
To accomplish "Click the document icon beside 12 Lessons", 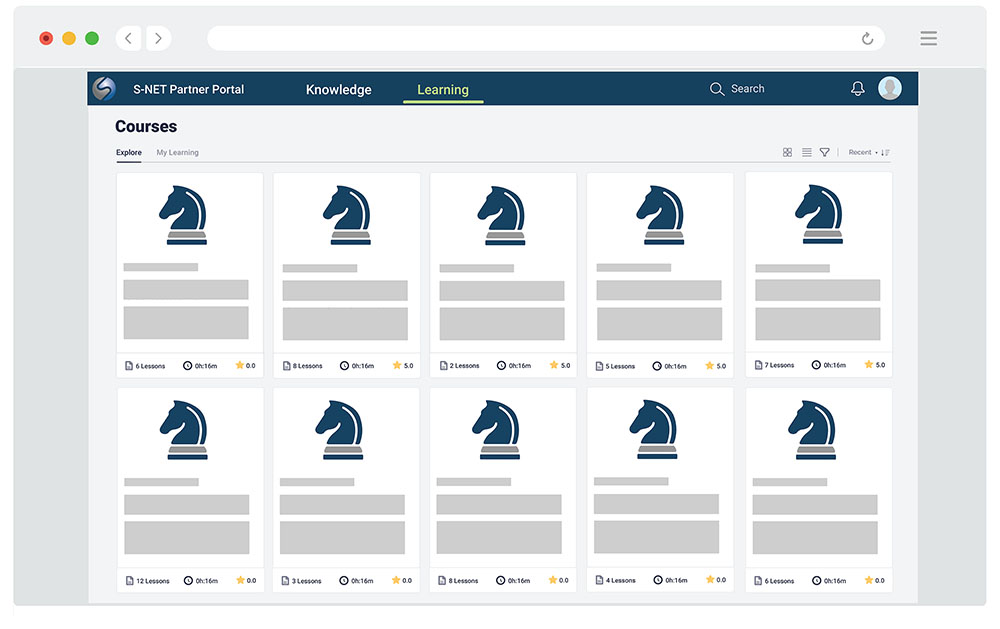I will click(129, 581).
